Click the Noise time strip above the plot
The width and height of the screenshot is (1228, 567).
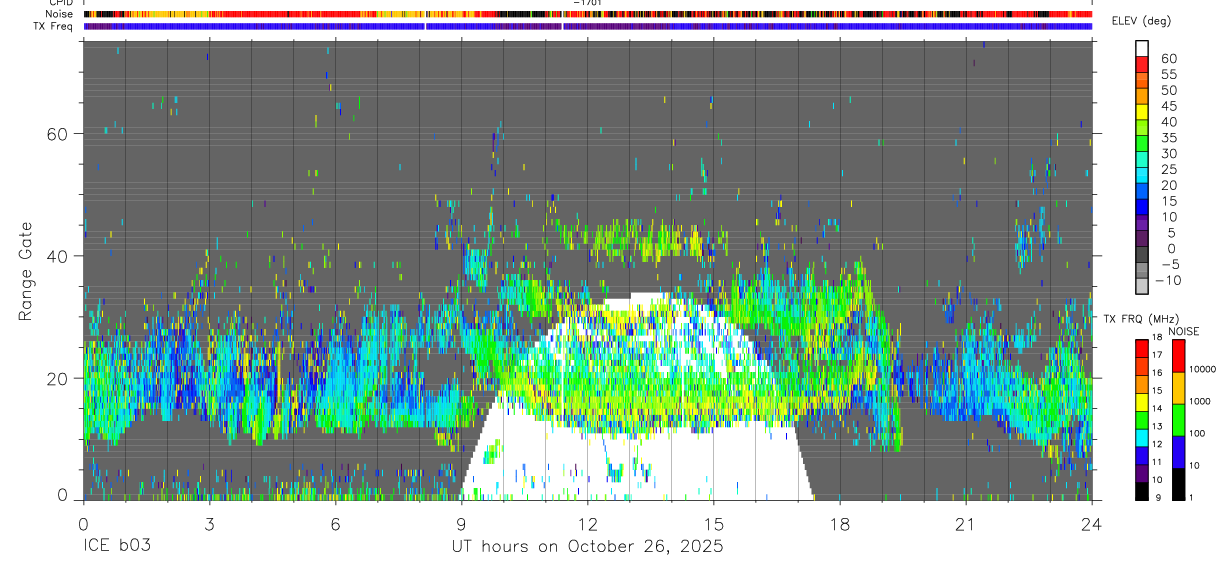tap(588, 14)
